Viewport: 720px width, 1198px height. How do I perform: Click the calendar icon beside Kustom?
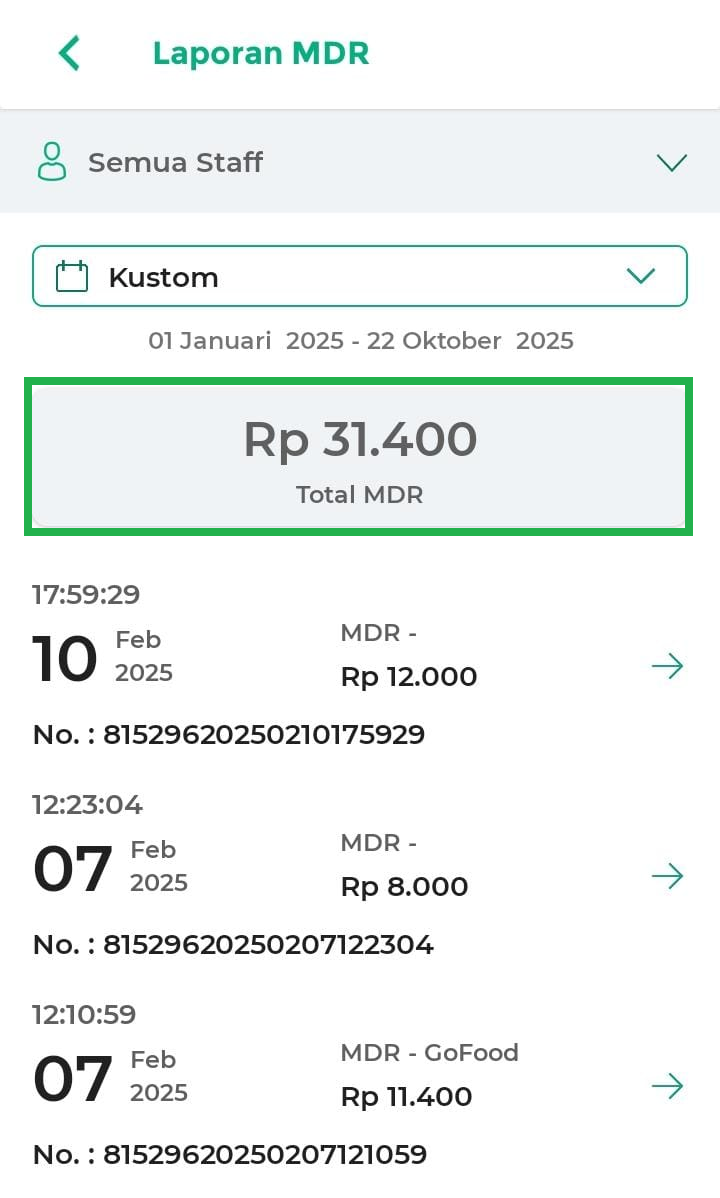click(x=72, y=276)
